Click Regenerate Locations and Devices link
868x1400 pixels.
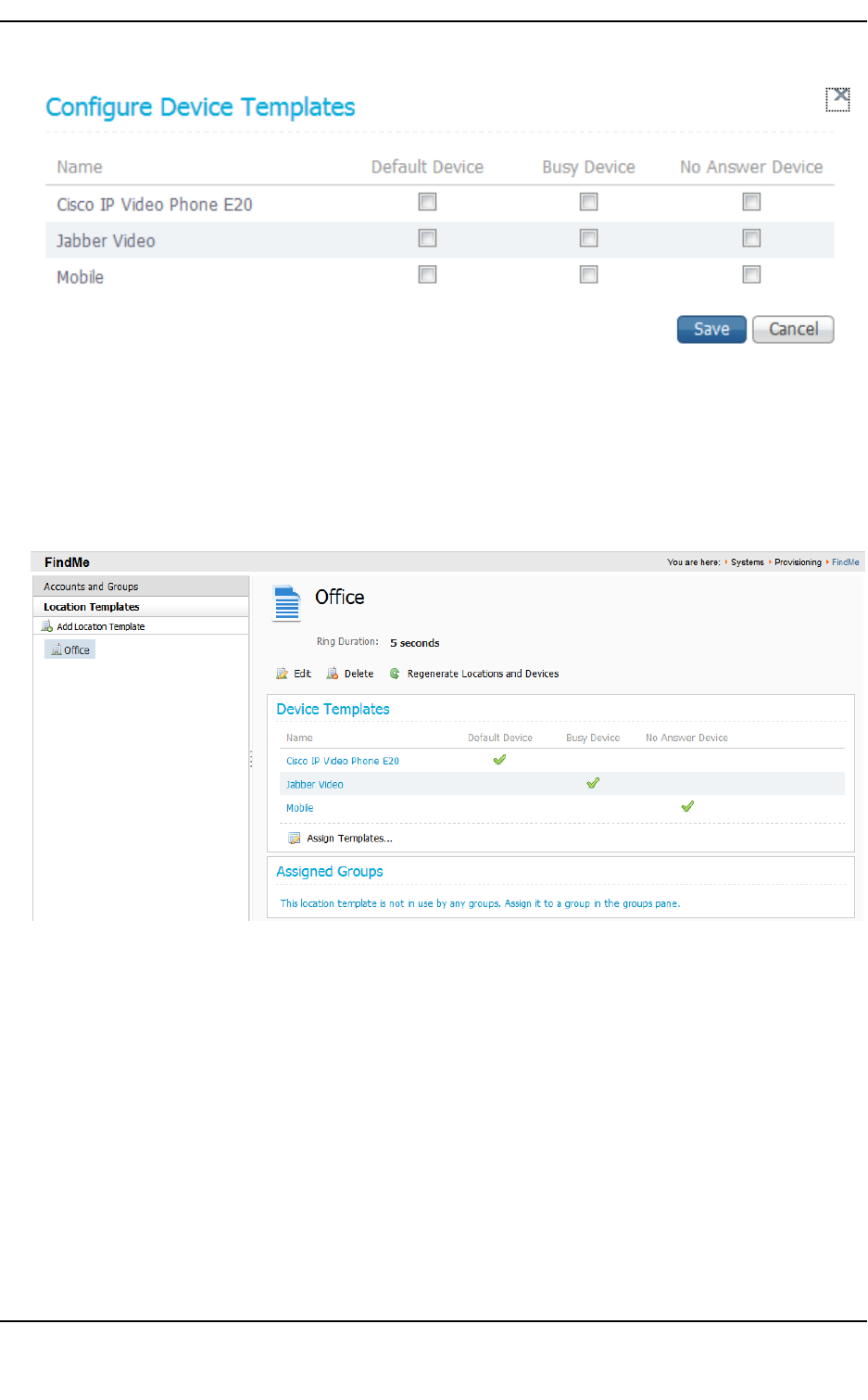click(x=483, y=674)
